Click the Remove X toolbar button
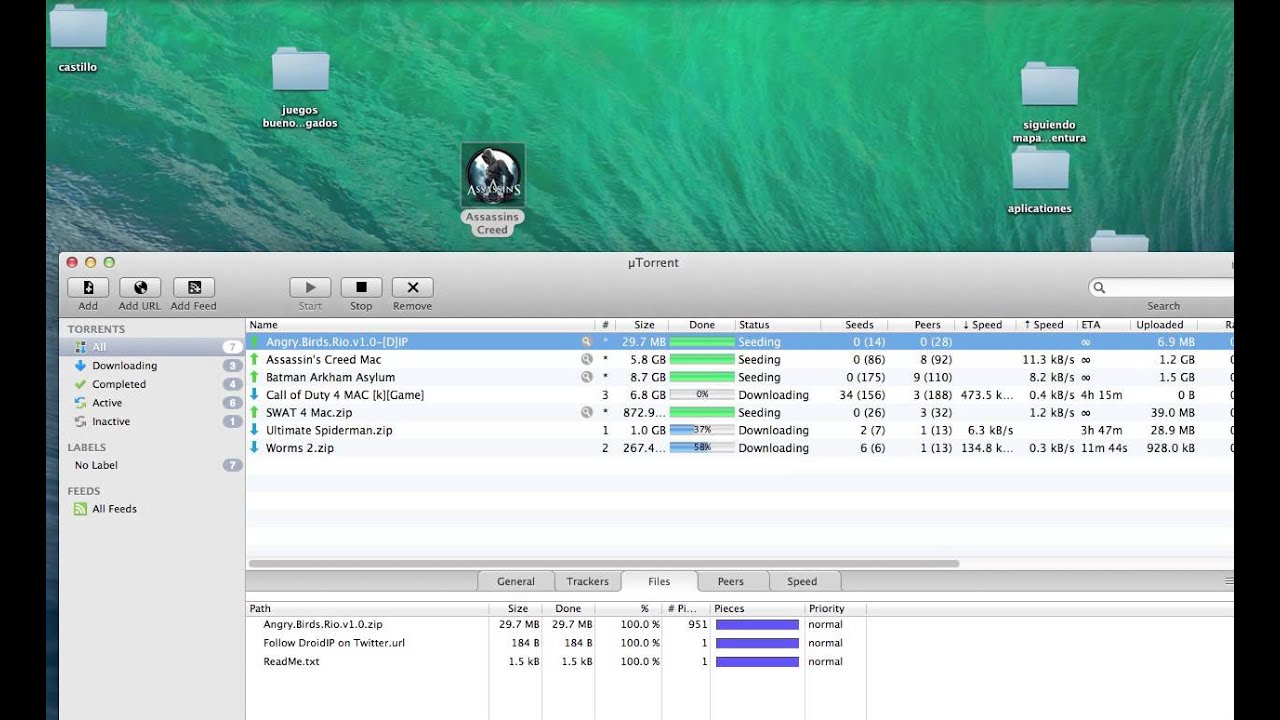This screenshot has width=1280, height=720. (x=412, y=288)
